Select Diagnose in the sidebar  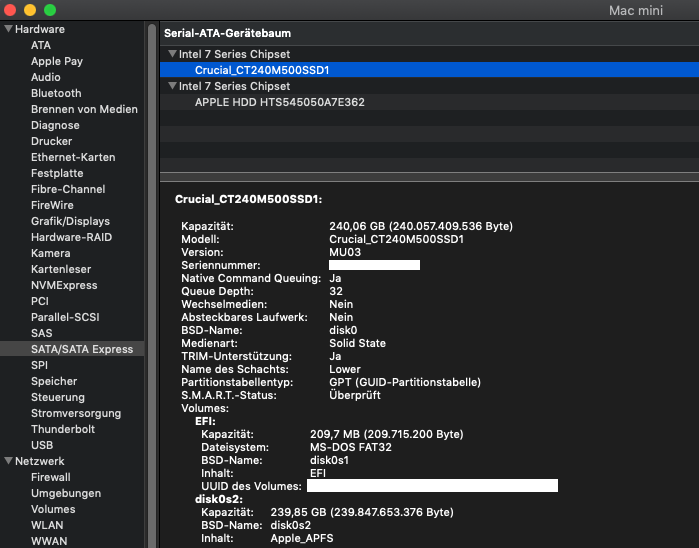pos(55,125)
